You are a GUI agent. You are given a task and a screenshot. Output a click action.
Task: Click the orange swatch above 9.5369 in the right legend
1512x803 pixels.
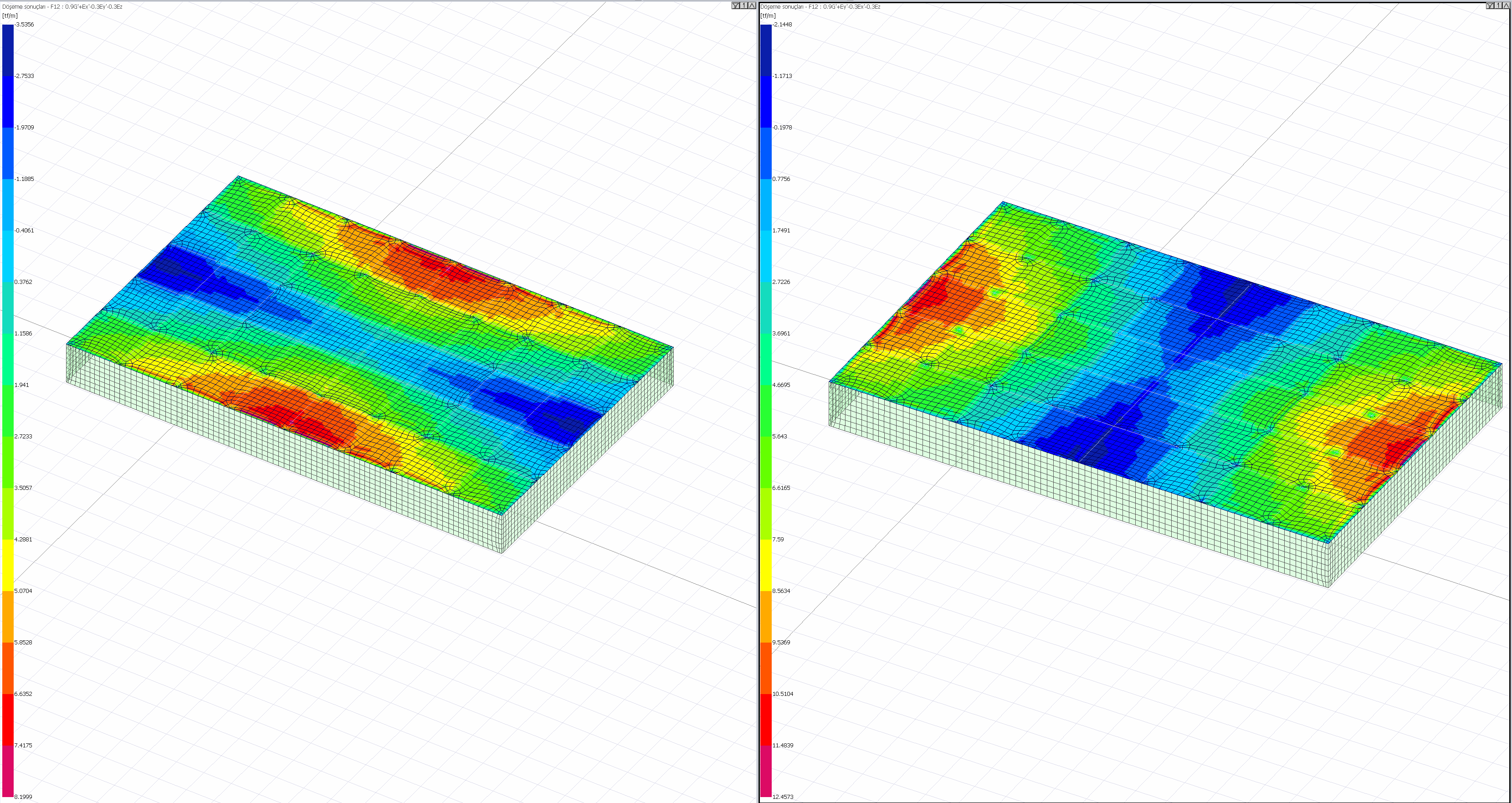tap(766, 616)
